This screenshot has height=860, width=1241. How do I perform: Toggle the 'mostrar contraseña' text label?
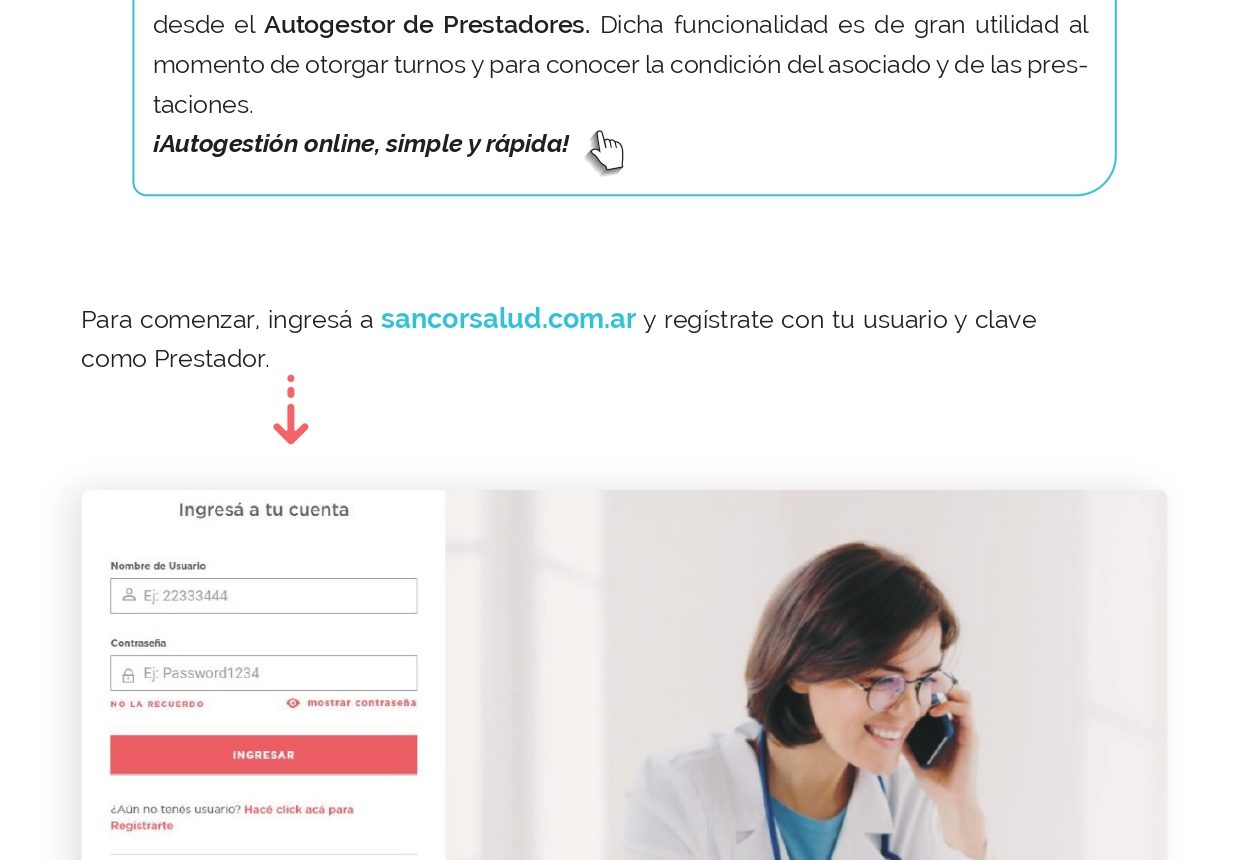click(361, 703)
